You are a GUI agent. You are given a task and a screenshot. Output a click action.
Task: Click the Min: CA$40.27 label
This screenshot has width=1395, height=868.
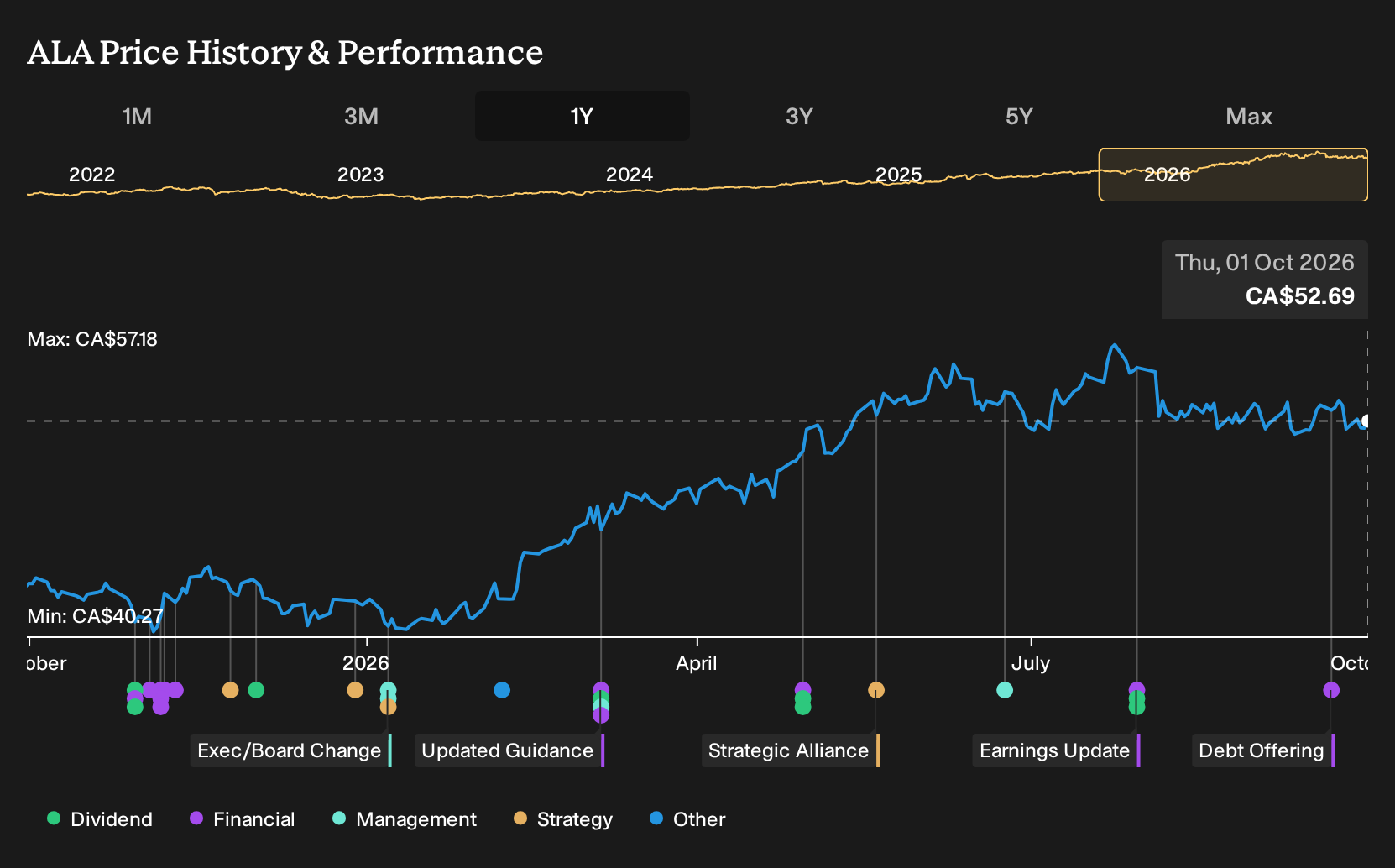click(x=95, y=616)
